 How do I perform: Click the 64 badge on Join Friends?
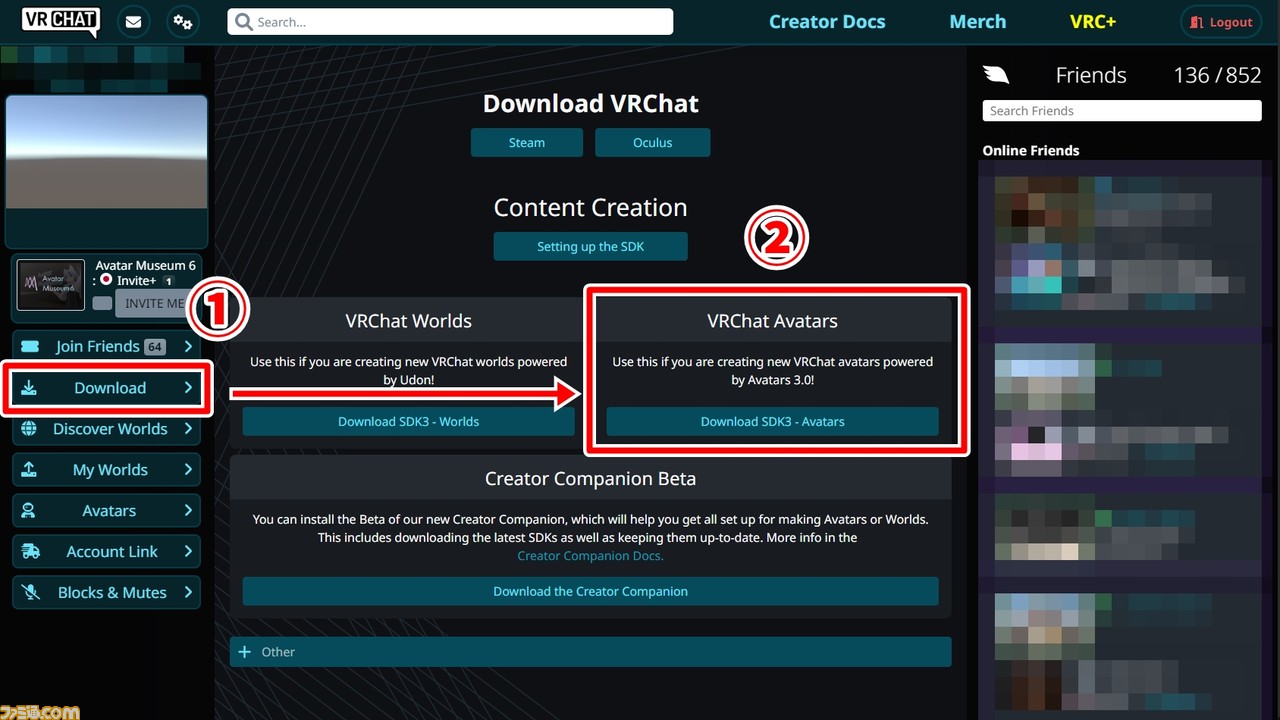[x=154, y=347]
